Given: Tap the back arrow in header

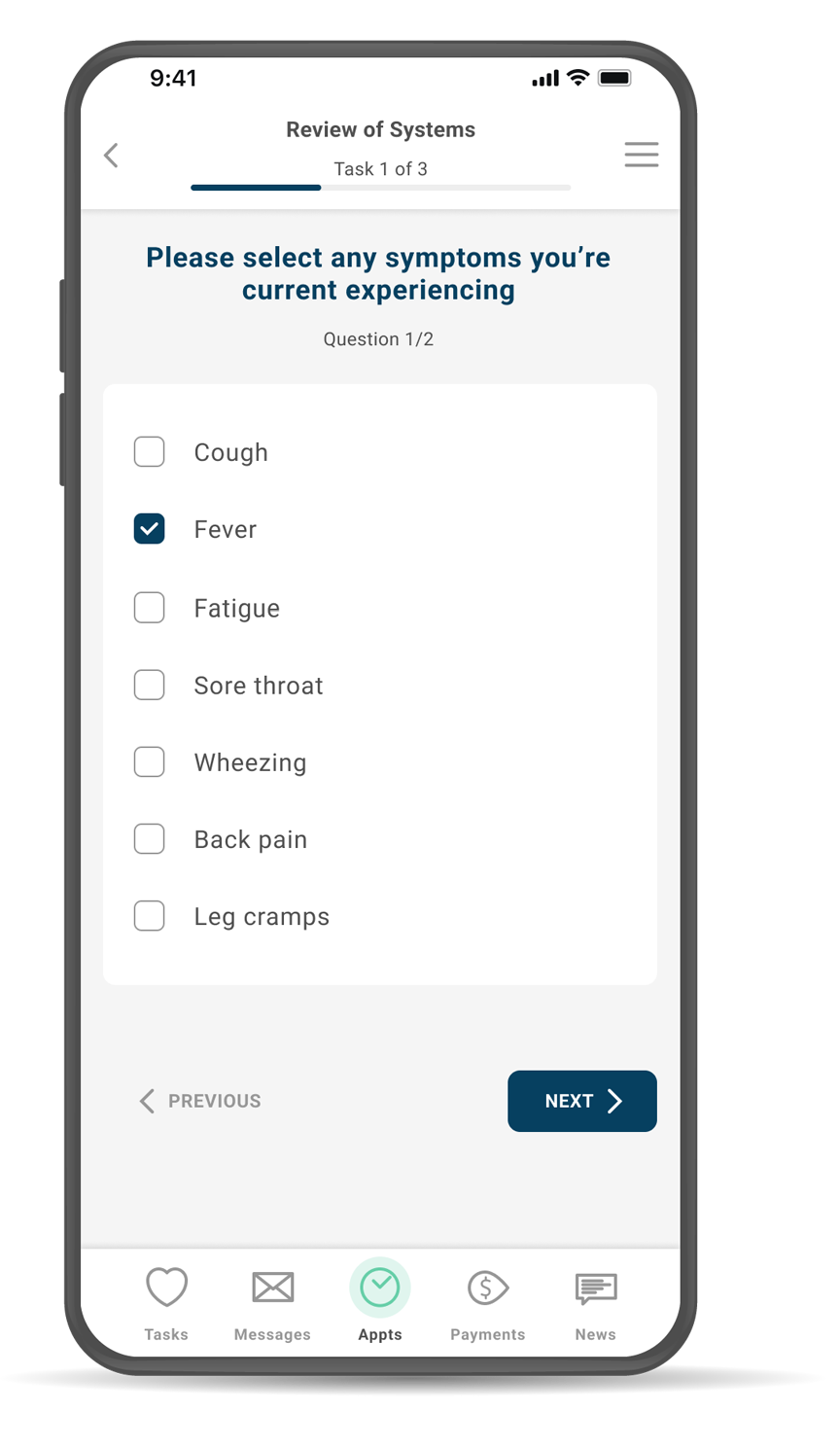Looking at the screenshot, I should [111, 155].
